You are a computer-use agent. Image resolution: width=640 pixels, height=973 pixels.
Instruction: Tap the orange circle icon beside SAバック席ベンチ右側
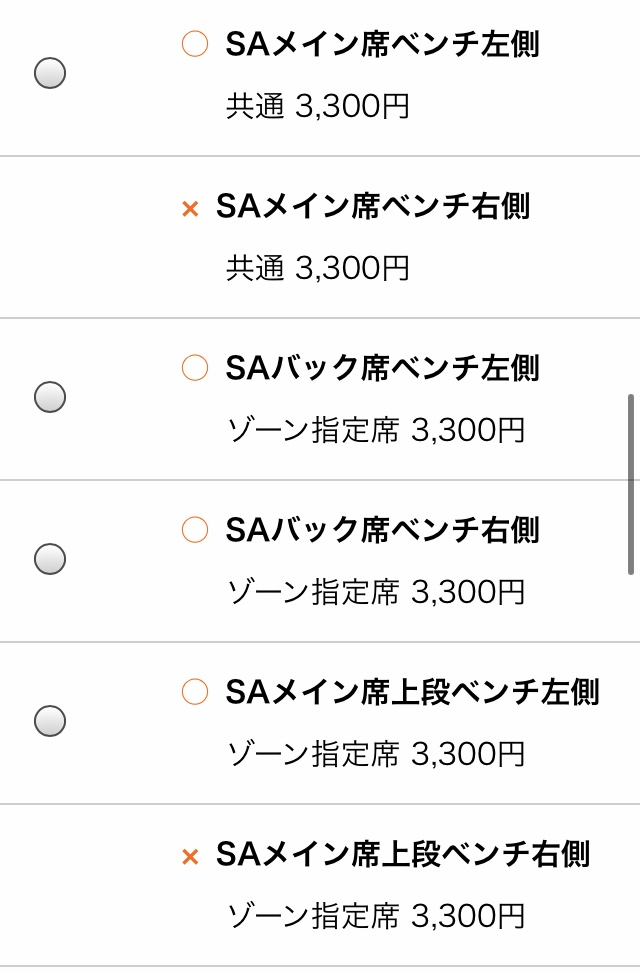coord(194,529)
